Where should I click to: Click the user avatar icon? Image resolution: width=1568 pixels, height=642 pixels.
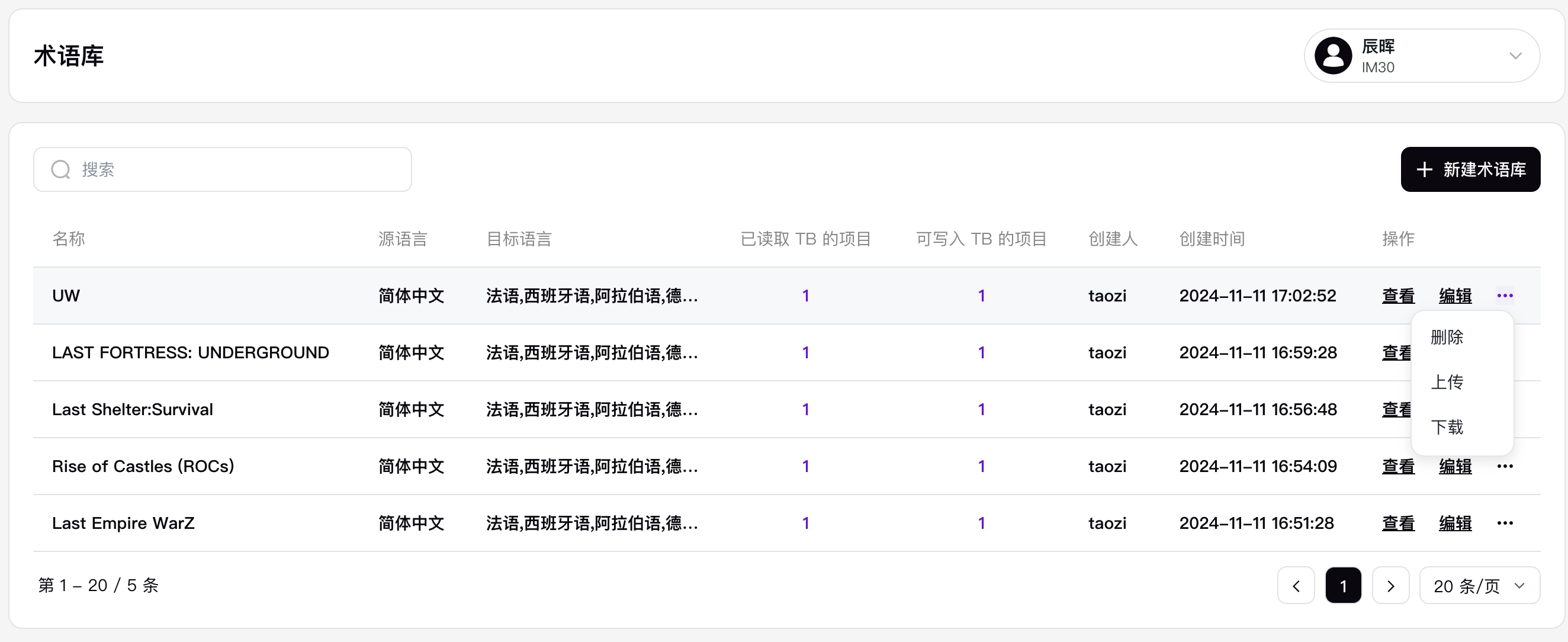(x=1332, y=56)
